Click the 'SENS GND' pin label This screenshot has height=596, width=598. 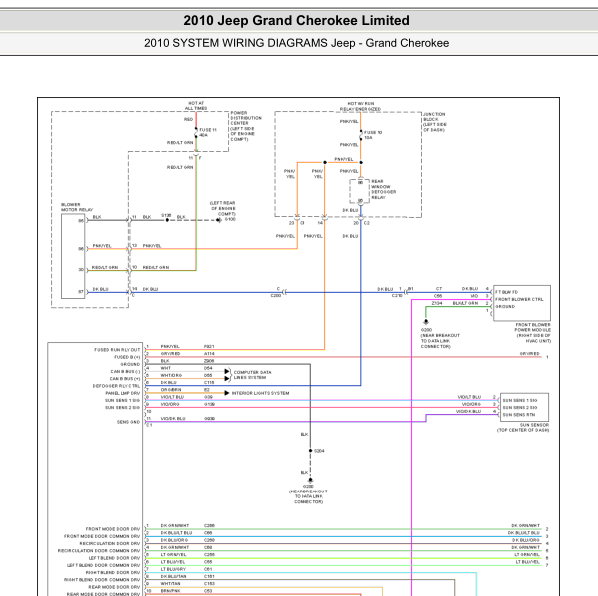[x=129, y=422]
